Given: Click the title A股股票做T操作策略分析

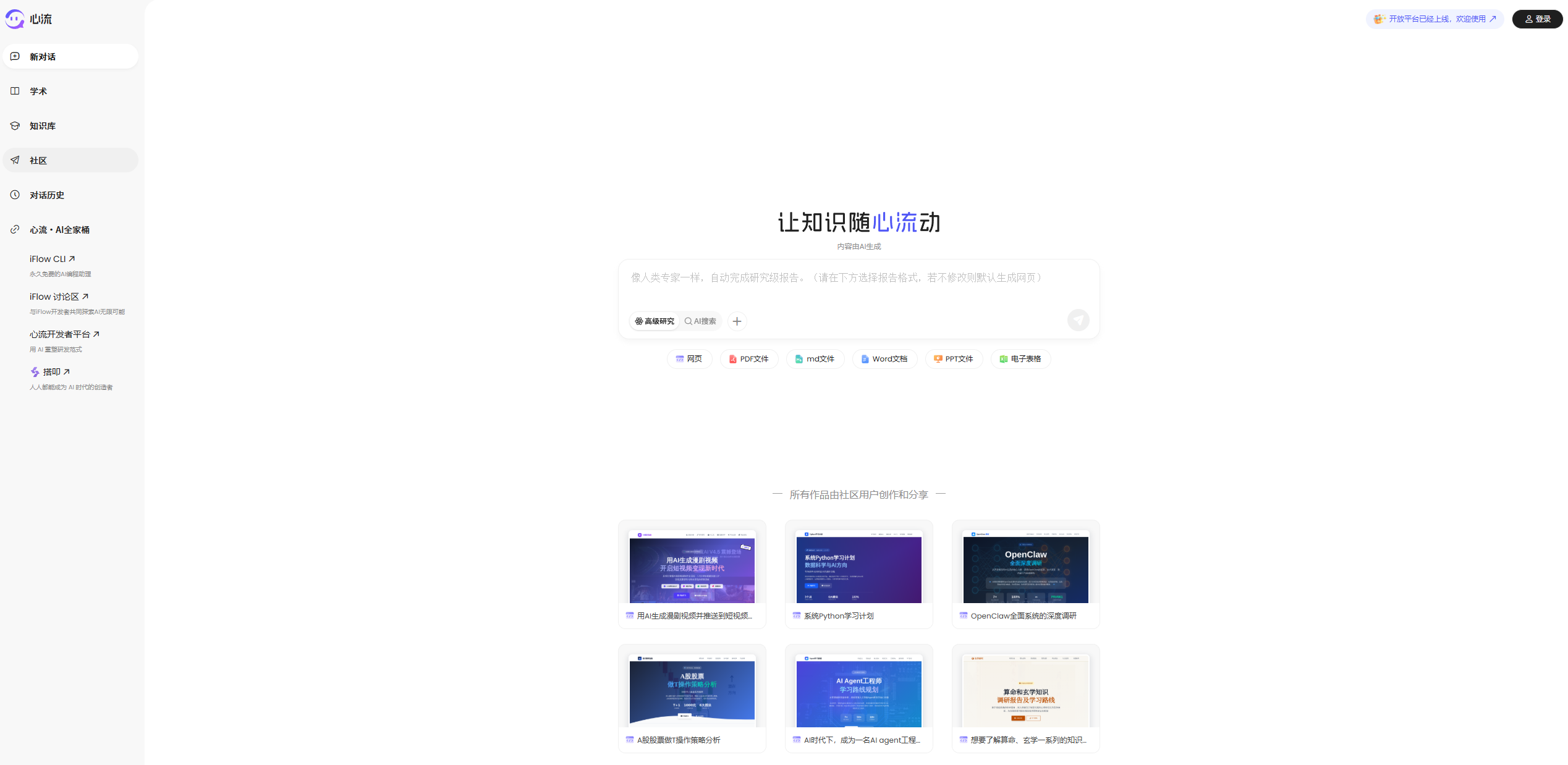Looking at the screenshot, I should [x=679, y=740].
